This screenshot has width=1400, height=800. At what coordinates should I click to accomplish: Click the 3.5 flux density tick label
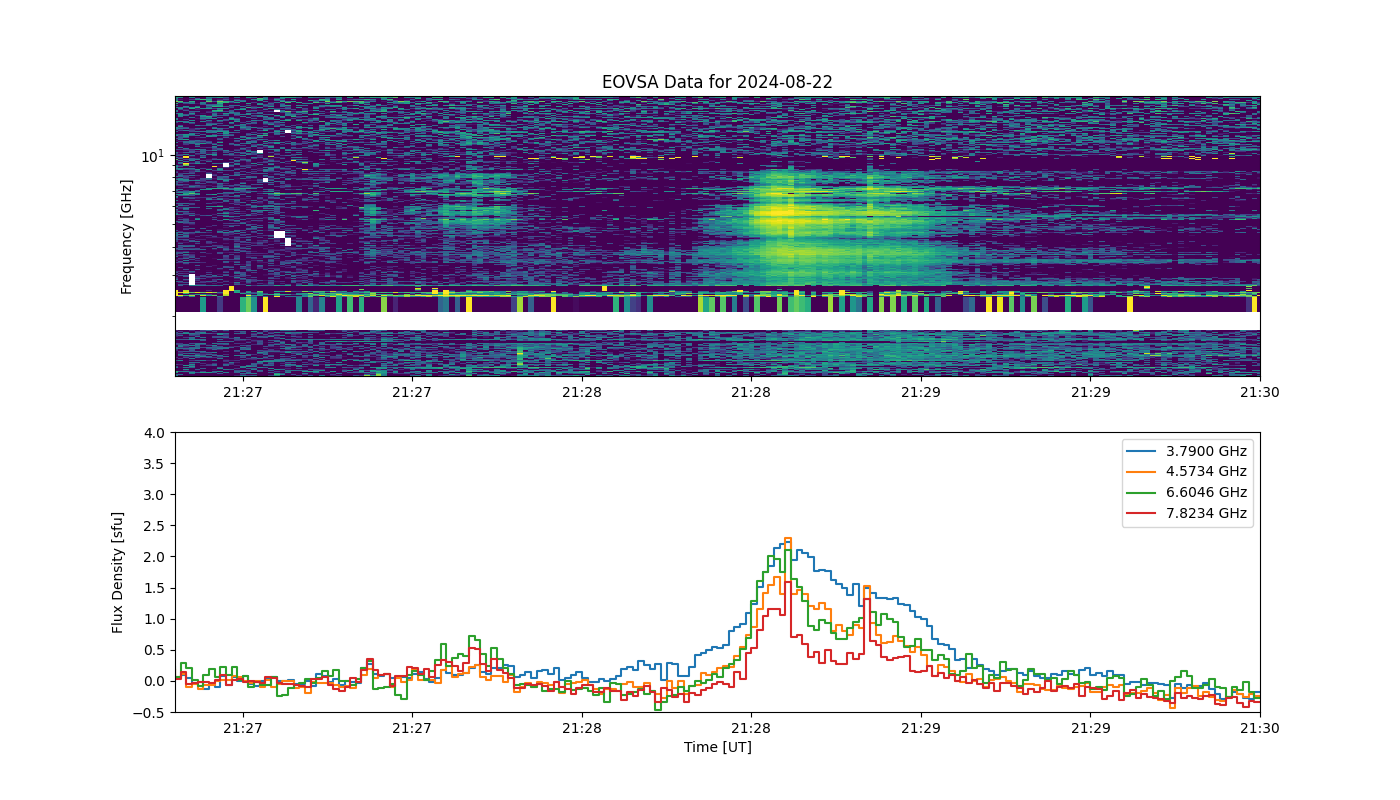pyautogui.click(x=154, y=464)
